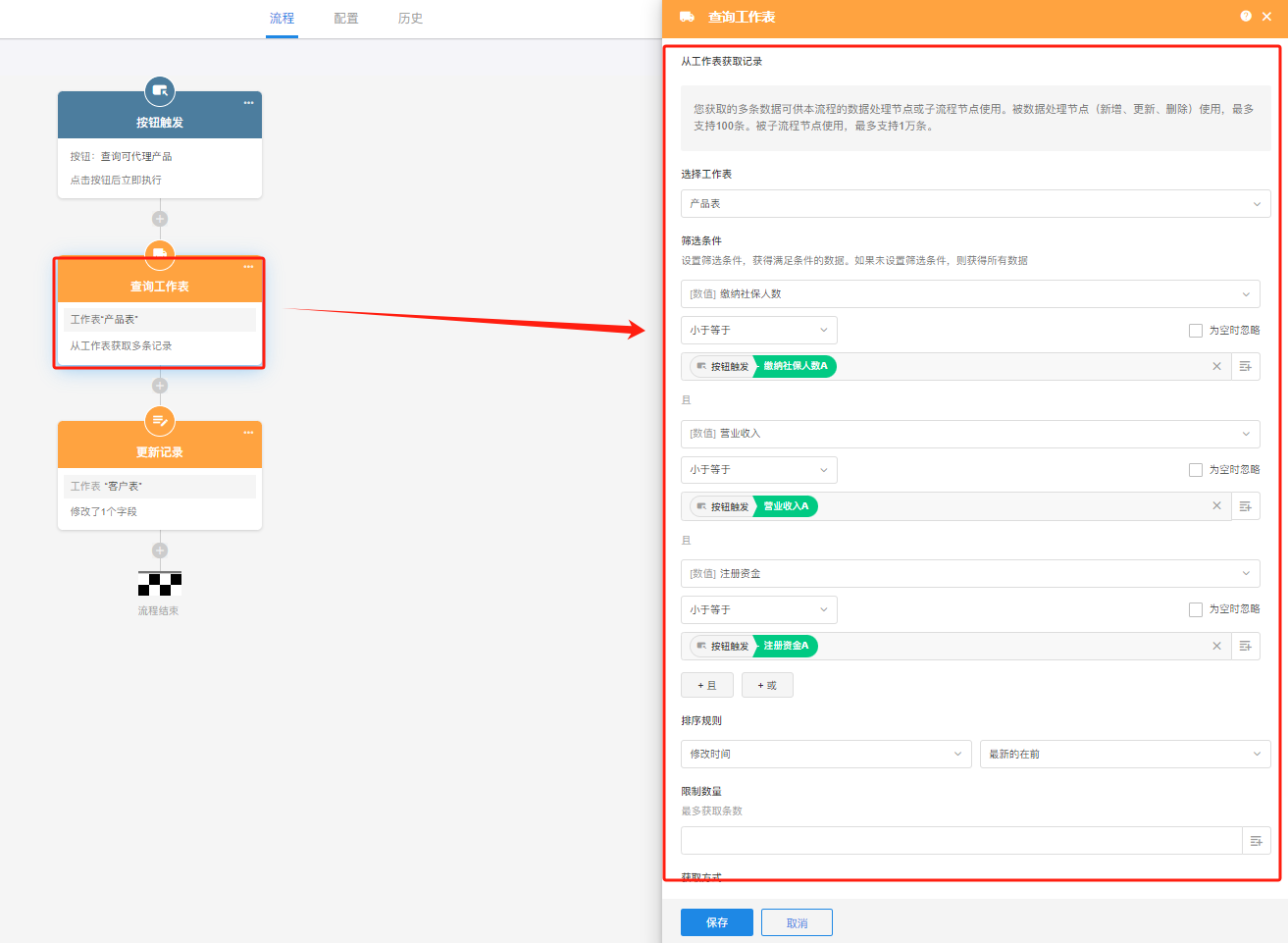Open more options on 查询工作表 node
Viewport: 1288px width, 943px height.
pyautogui.click(x=248, y=266)
